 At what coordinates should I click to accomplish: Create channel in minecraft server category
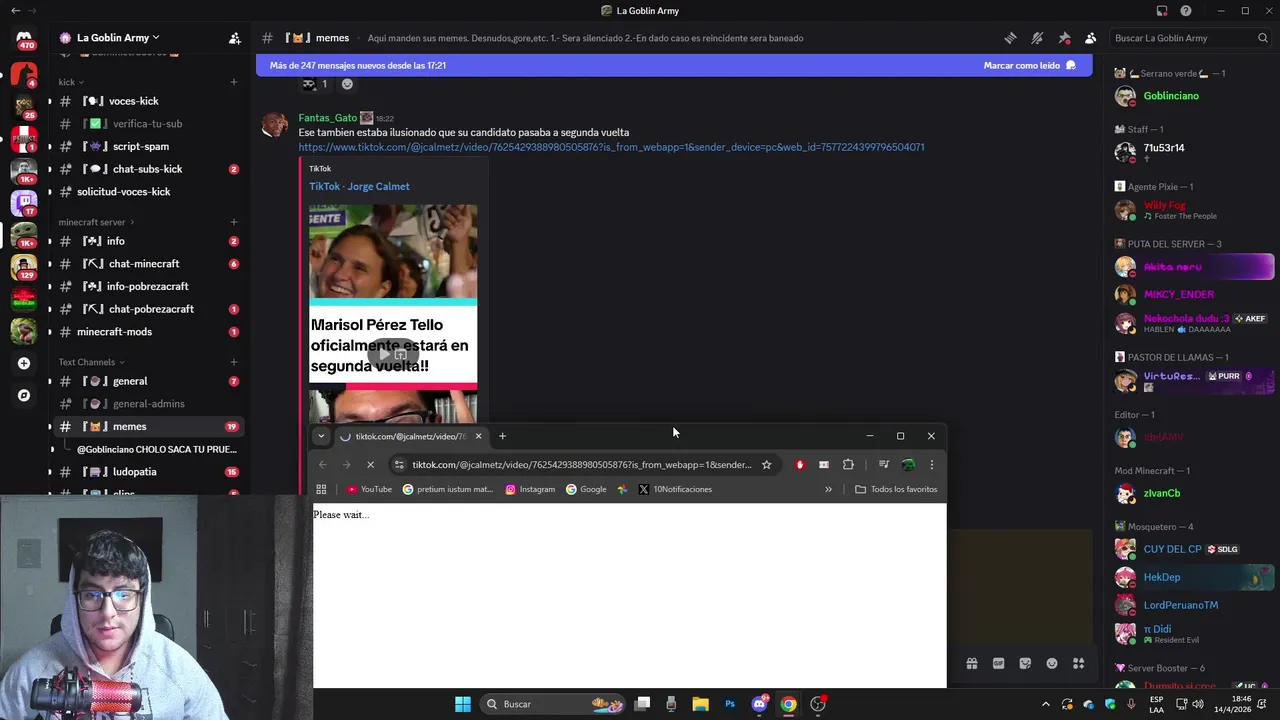[x=233, y=222]
